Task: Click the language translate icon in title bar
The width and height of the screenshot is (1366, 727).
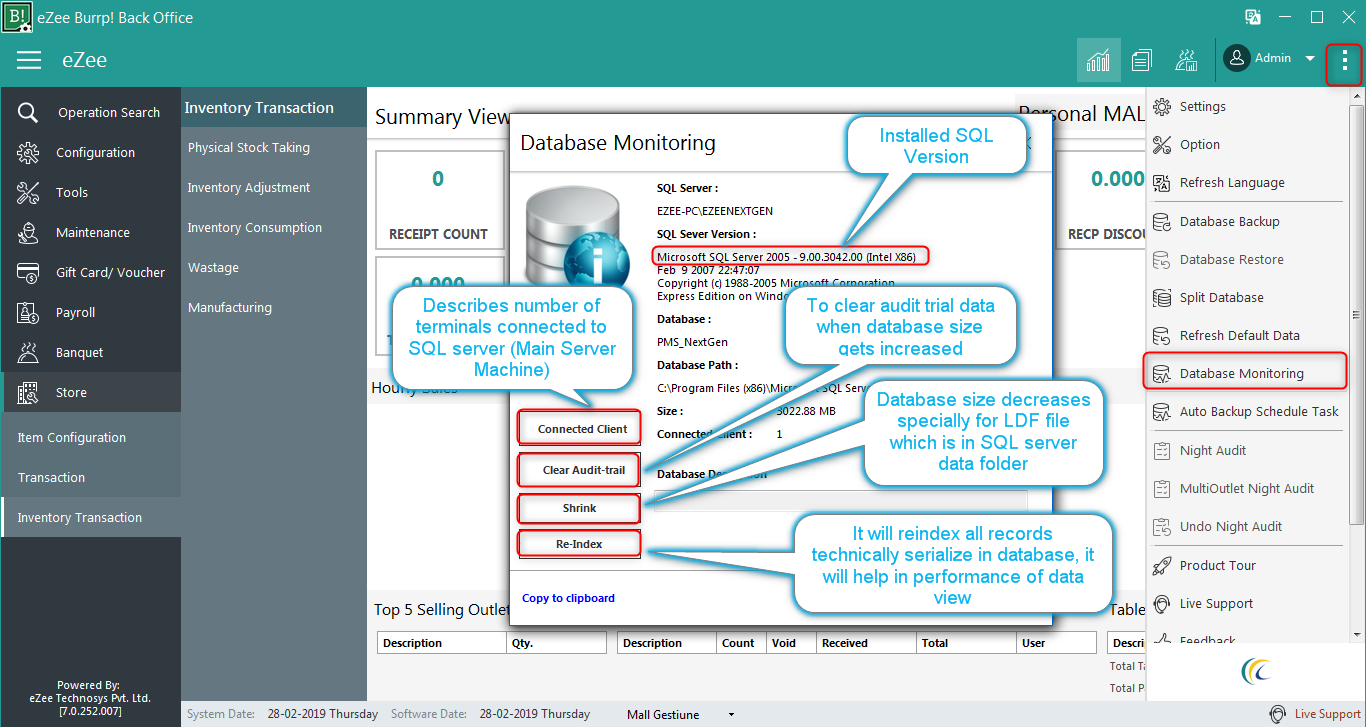Action: coord(1252,17)
